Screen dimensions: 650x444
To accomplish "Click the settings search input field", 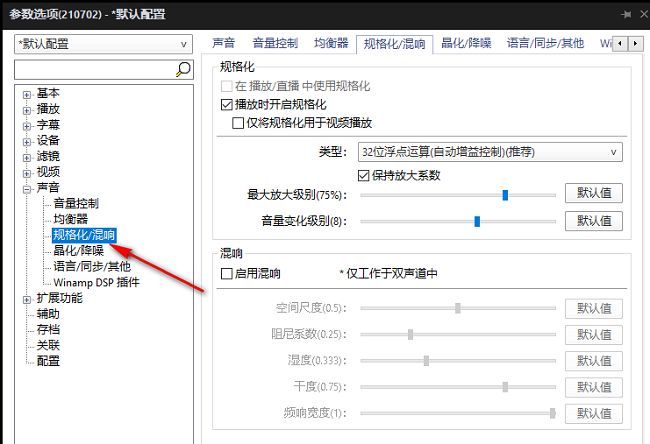I will (94, 69).
